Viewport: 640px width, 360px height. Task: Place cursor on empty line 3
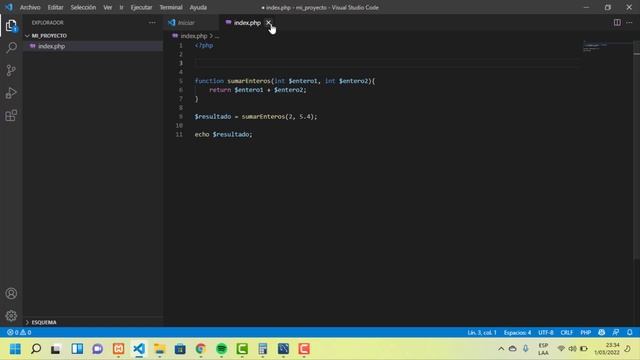point(386,63)
